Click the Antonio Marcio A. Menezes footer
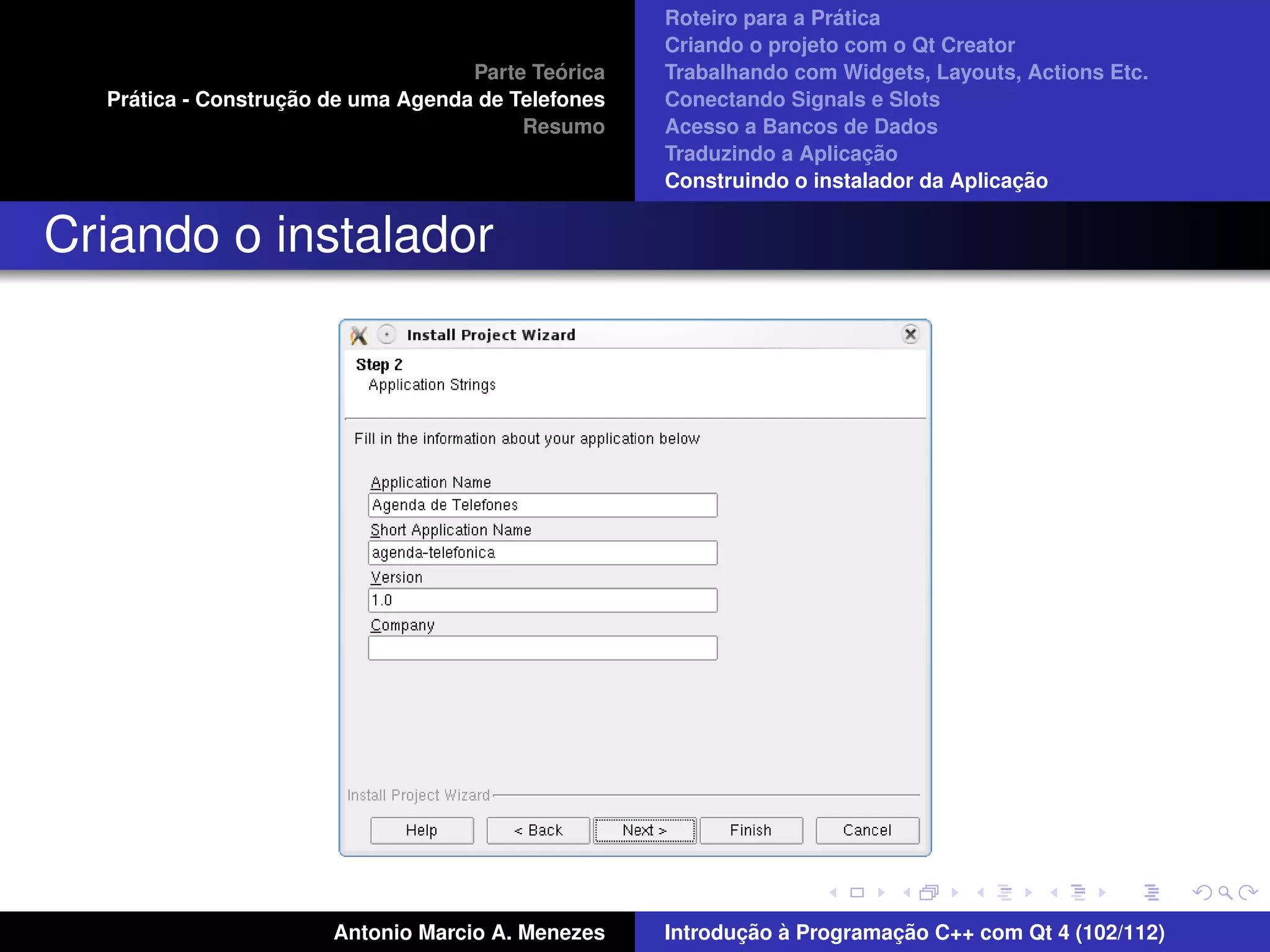The width and height of the screenshot is (1270, 952). tap(469, 932)
